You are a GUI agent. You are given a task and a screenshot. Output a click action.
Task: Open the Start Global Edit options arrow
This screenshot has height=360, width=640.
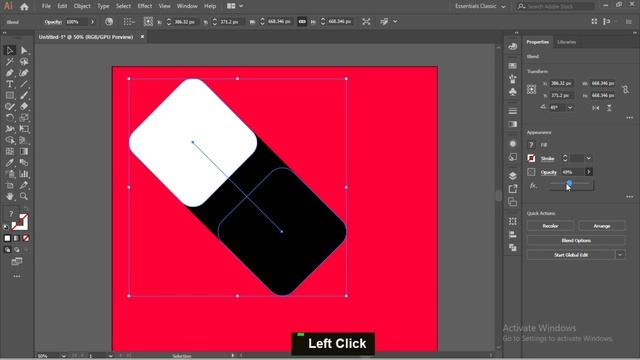point(620,255)
